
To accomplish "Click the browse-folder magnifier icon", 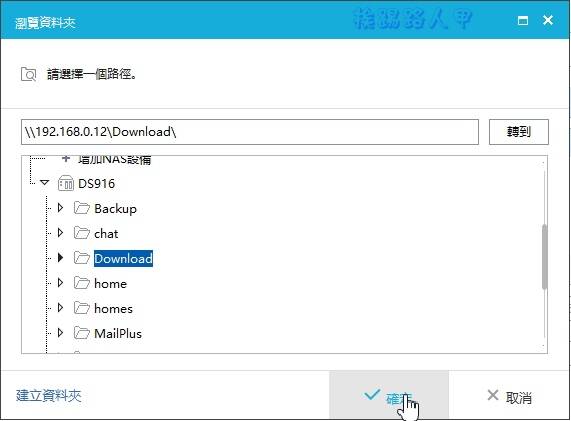I will pyautogui.click(x=28, y=74).
